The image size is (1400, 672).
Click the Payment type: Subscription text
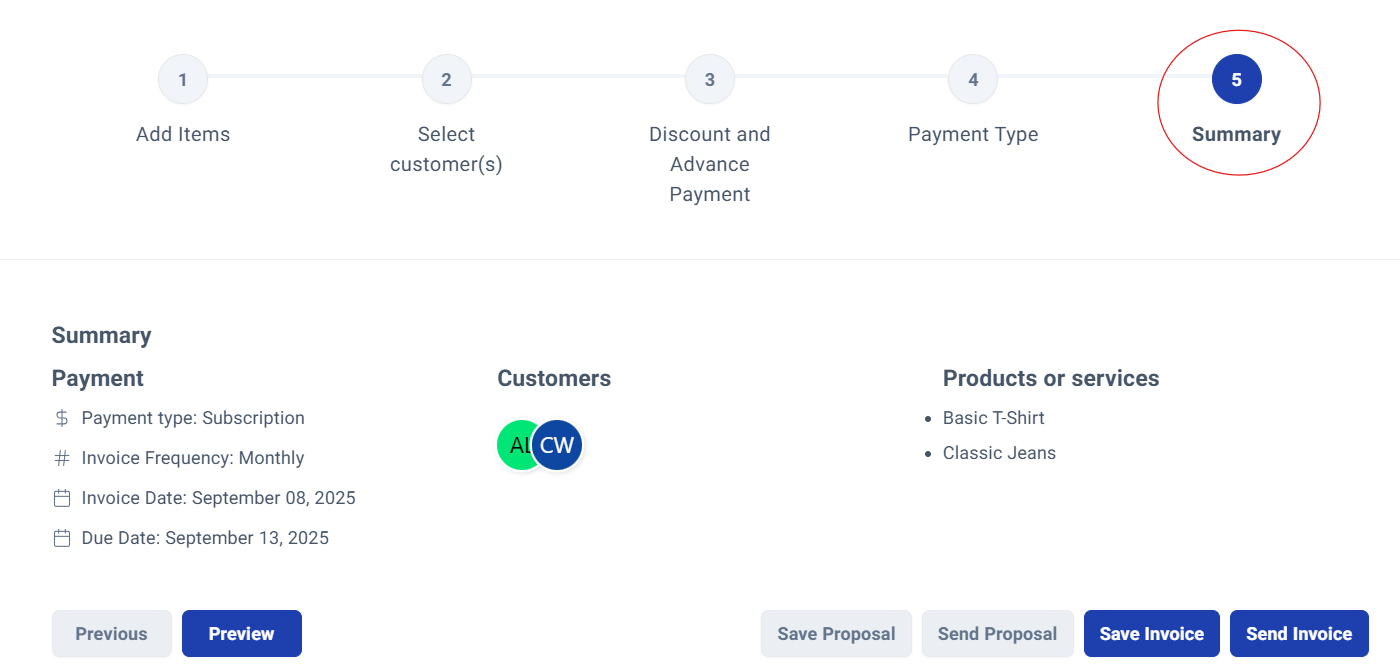pos(193,418)
